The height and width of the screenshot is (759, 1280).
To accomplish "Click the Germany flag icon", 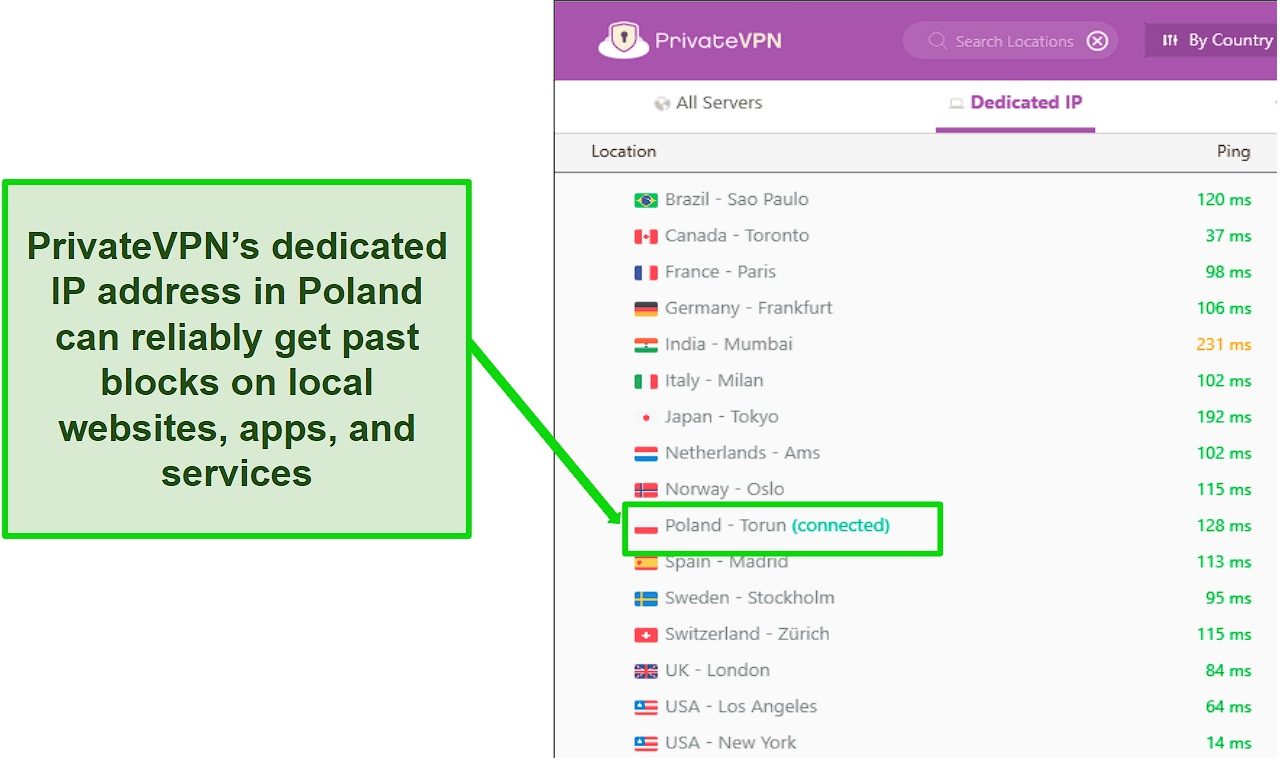I will coord(646,308).
